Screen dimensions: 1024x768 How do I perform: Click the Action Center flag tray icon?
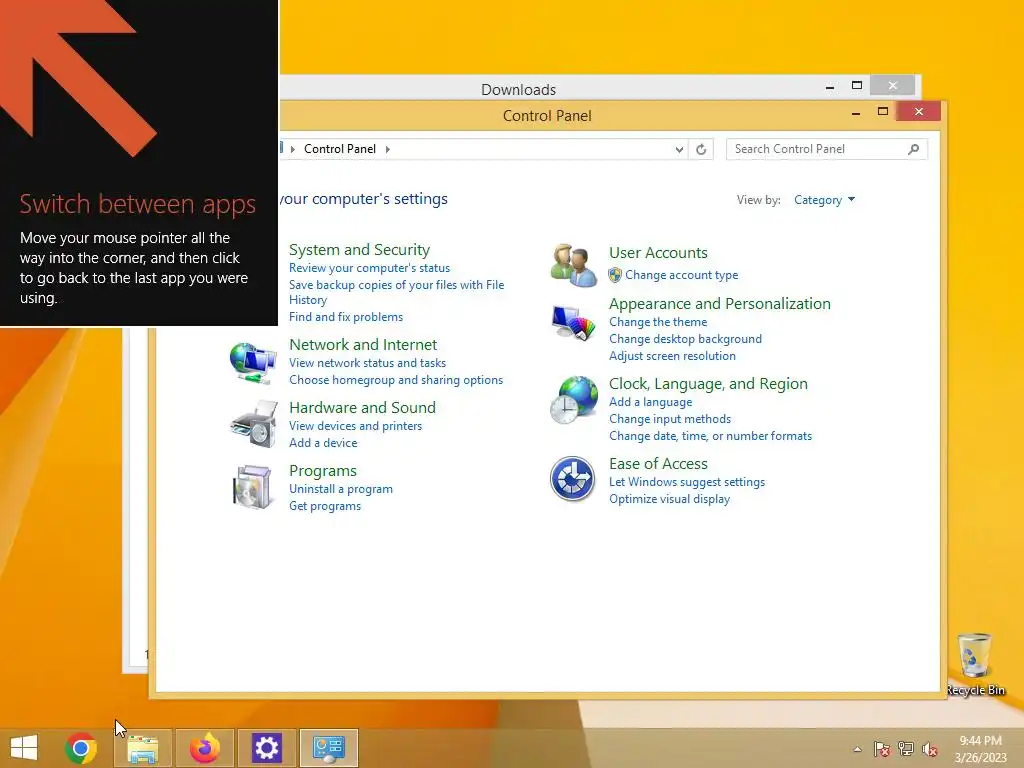pyautogui.click(x=882, y=749)
